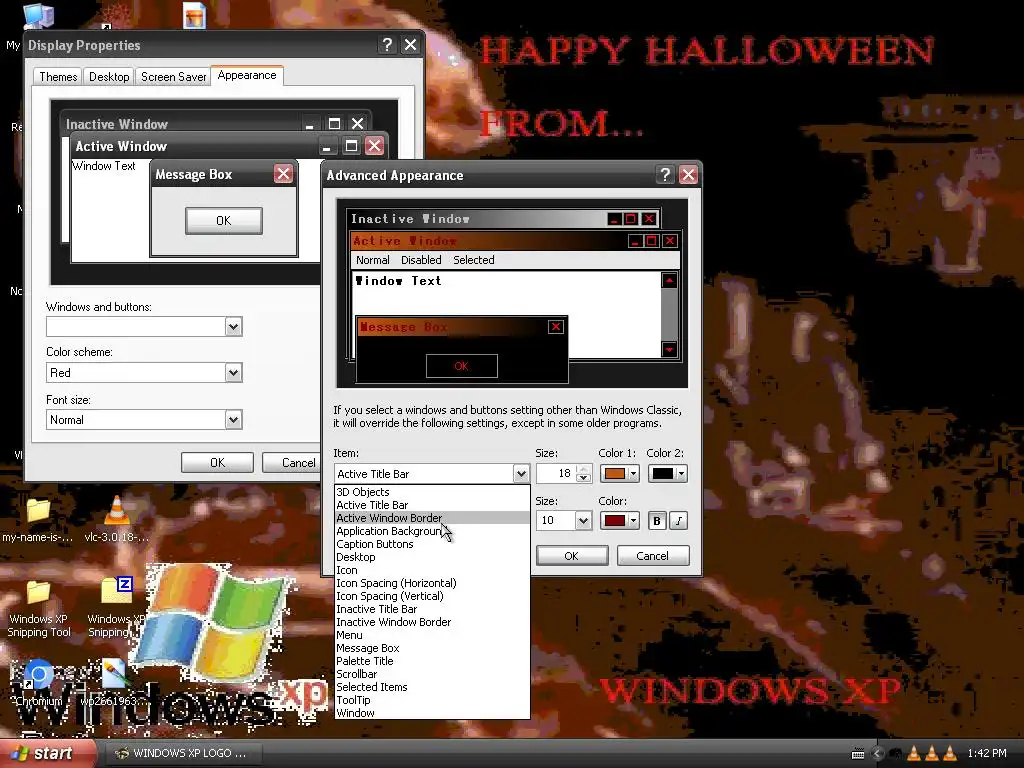
Task: Open the Item dropdown arrow
Action: point(520,473)
